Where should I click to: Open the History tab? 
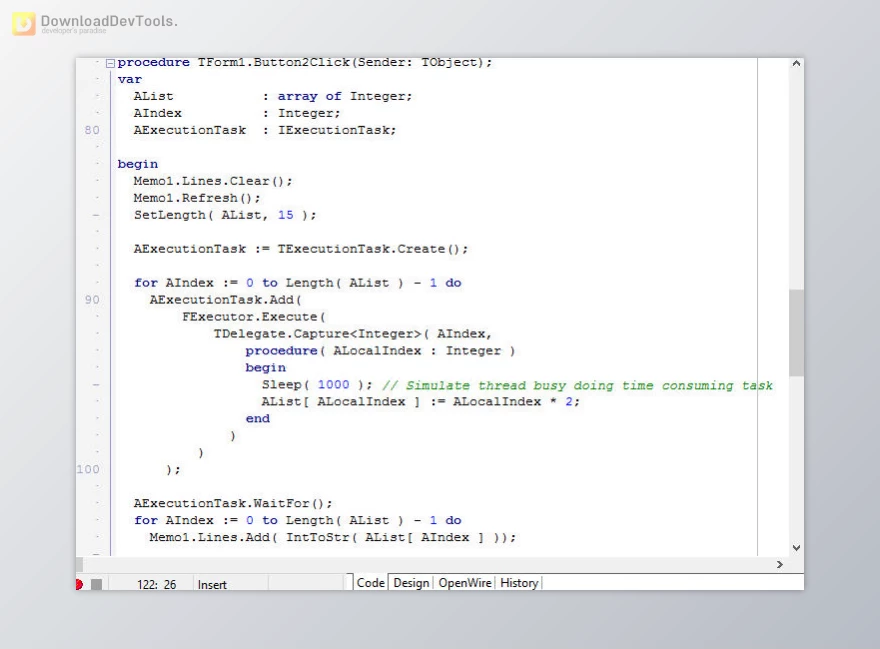point(519,583)
